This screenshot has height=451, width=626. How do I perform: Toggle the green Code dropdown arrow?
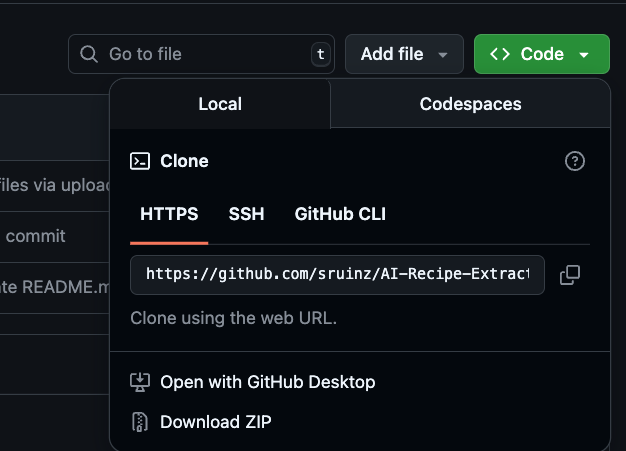click(584, 55)
